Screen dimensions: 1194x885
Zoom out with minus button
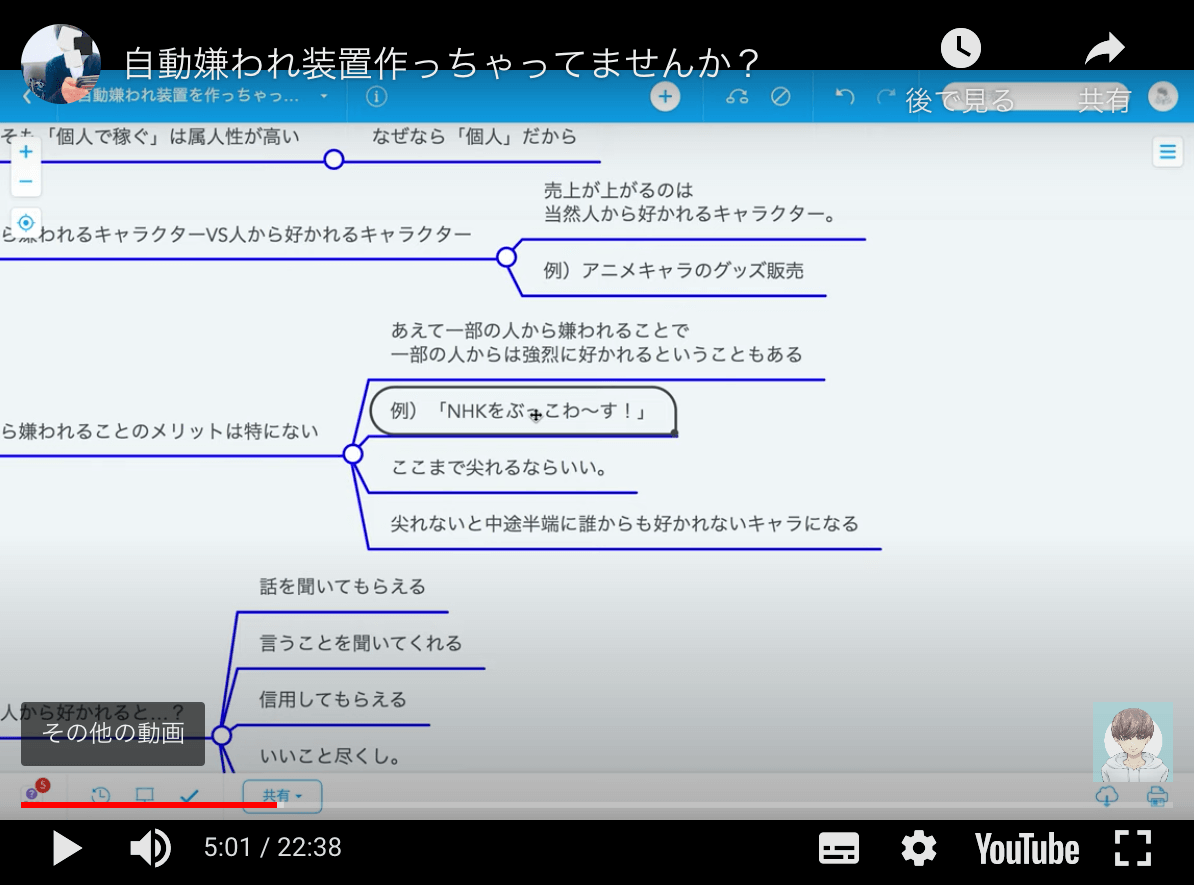tap(26, 181)
